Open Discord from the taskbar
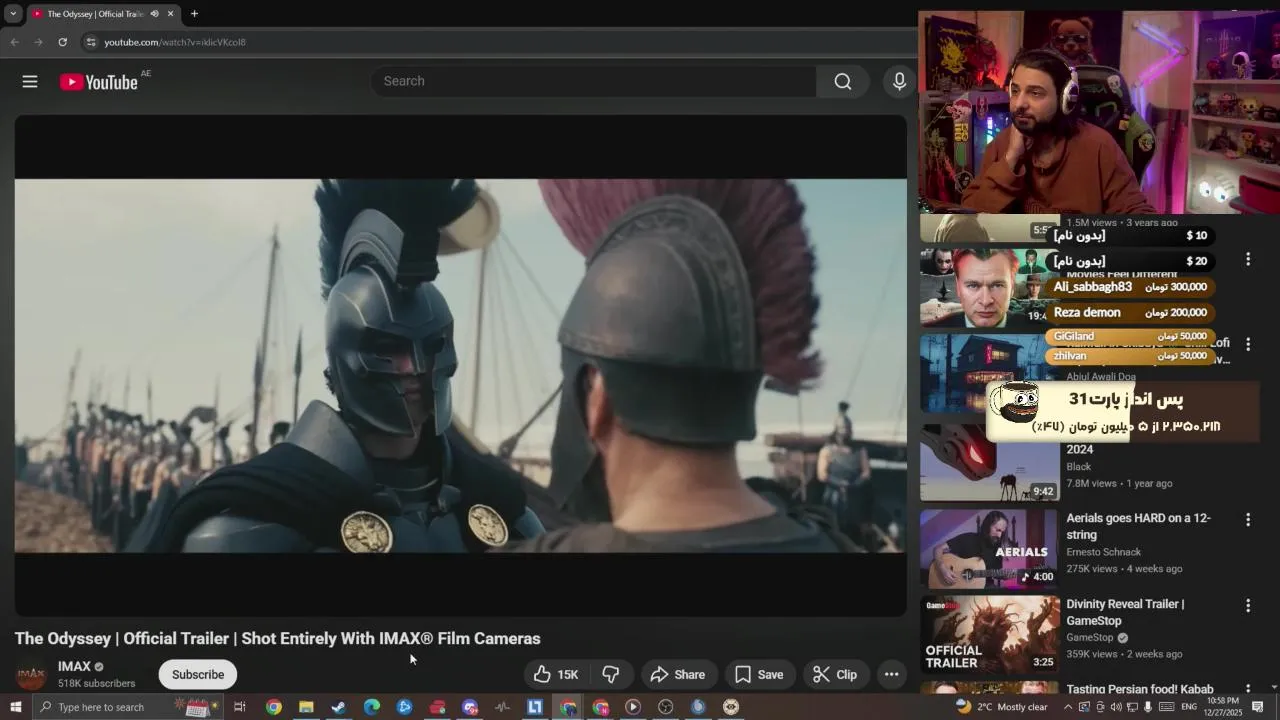Image resolution: width=1280 pixels, height=720 pixels. click(x=470, y=707)
